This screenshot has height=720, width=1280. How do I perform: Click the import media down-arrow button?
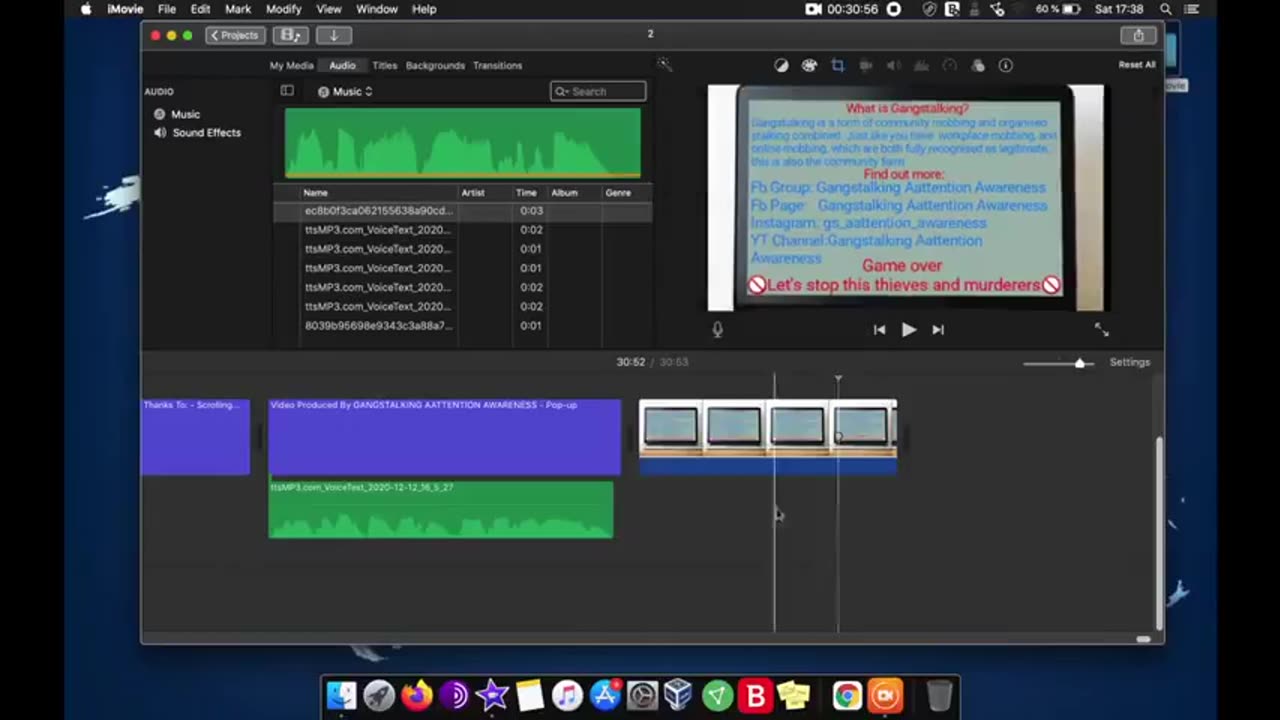coord(334,35)
